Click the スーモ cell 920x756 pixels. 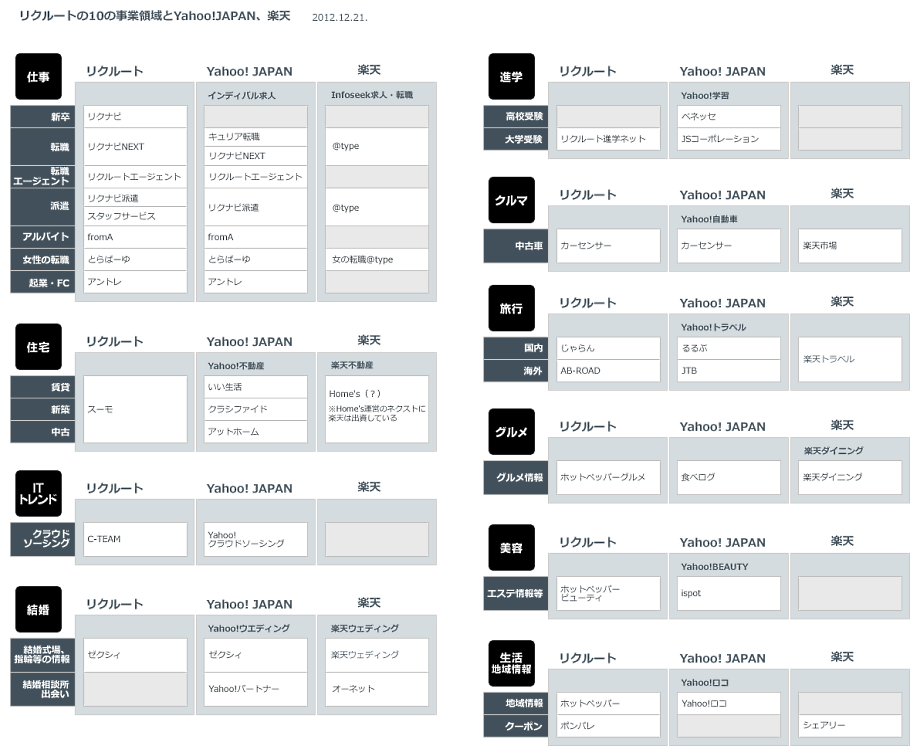136,409
